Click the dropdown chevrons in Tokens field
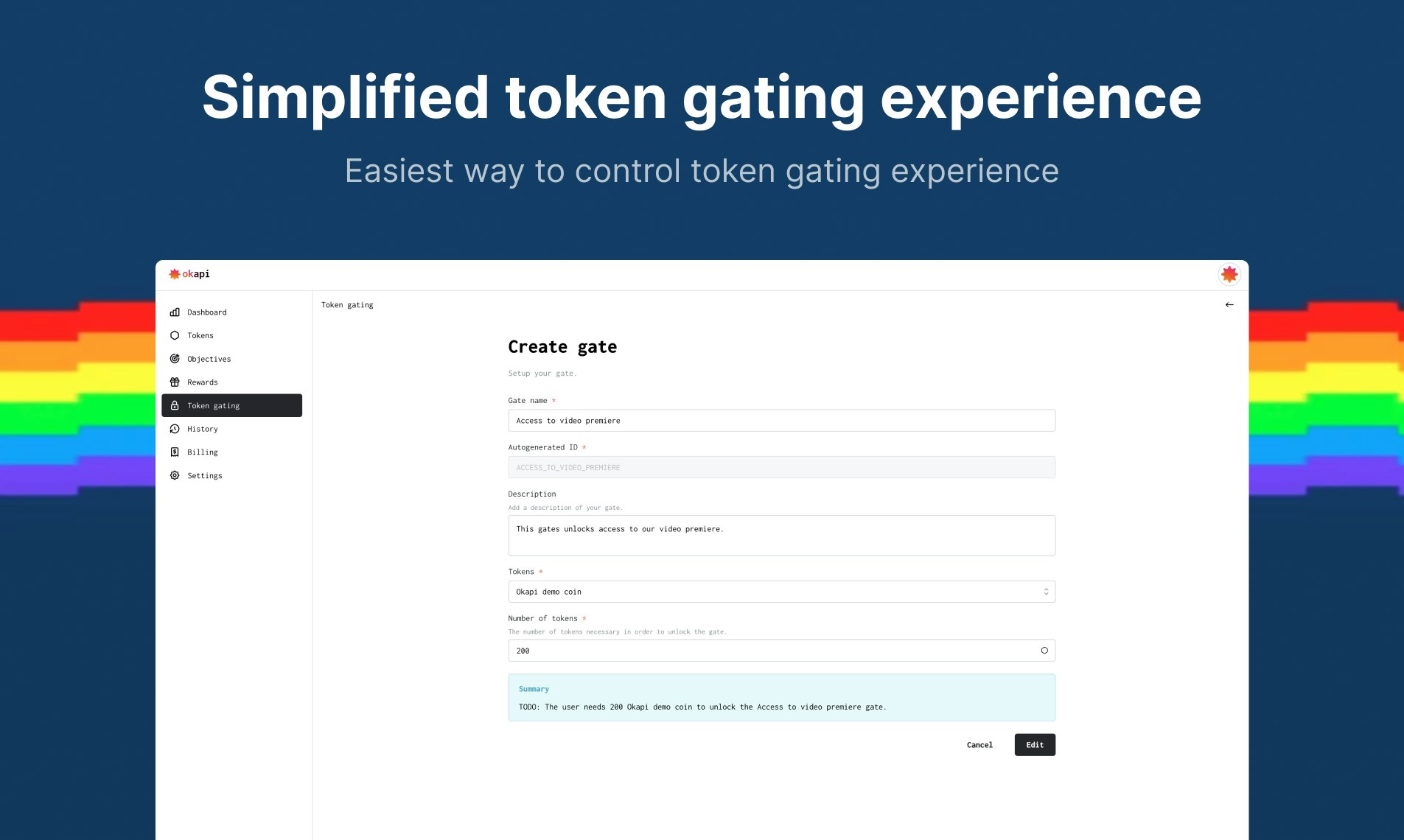Image resolution: width=1404 pixels, height=840 pixels. point(1046,592)
